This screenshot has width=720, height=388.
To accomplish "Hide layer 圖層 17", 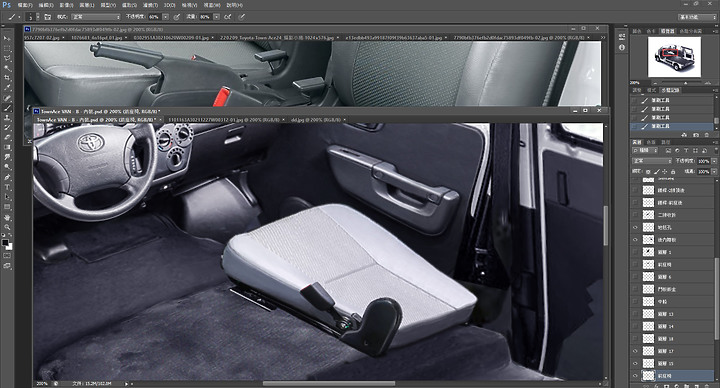I will click(x=636, y=351).
